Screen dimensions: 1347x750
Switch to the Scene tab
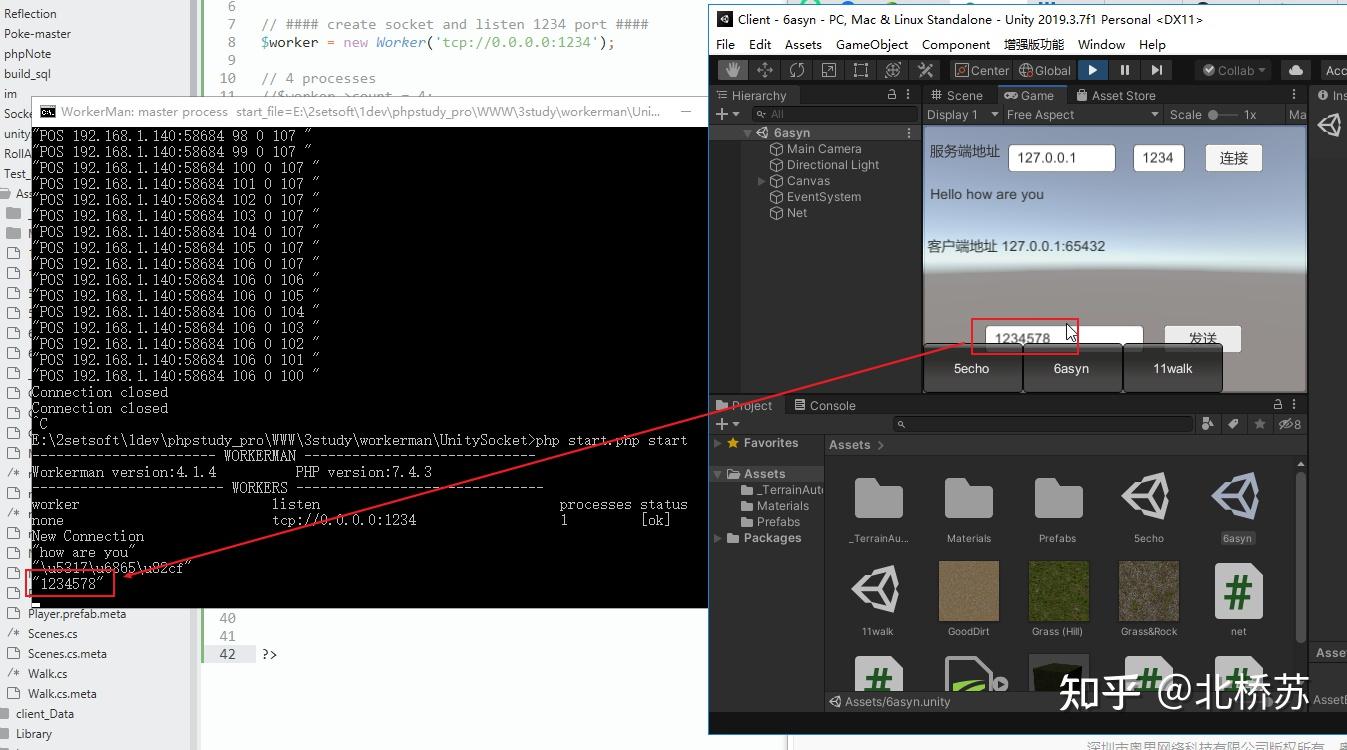pyautogui.click(x=958, y=95)
